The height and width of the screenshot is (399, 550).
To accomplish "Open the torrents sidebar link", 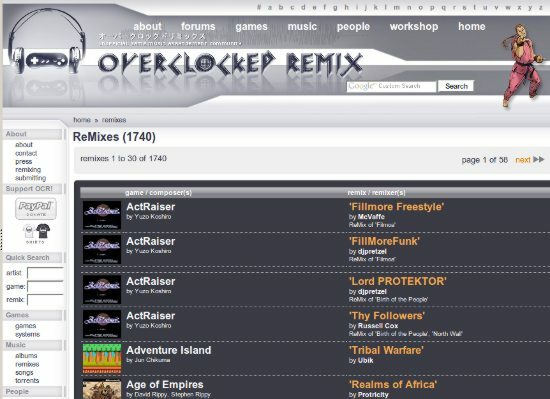I will (27, 381).
